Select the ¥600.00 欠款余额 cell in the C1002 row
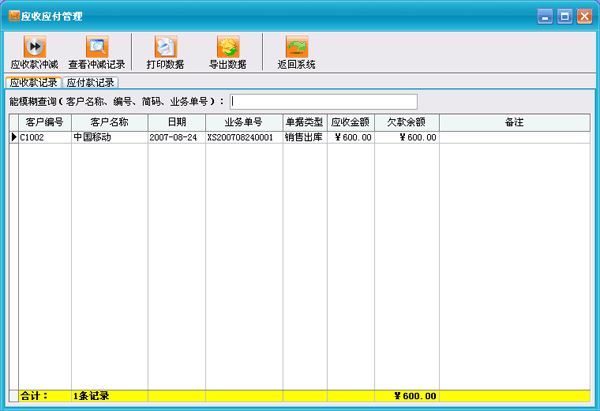This screenshot has width=600, height=411. point(407,137)
